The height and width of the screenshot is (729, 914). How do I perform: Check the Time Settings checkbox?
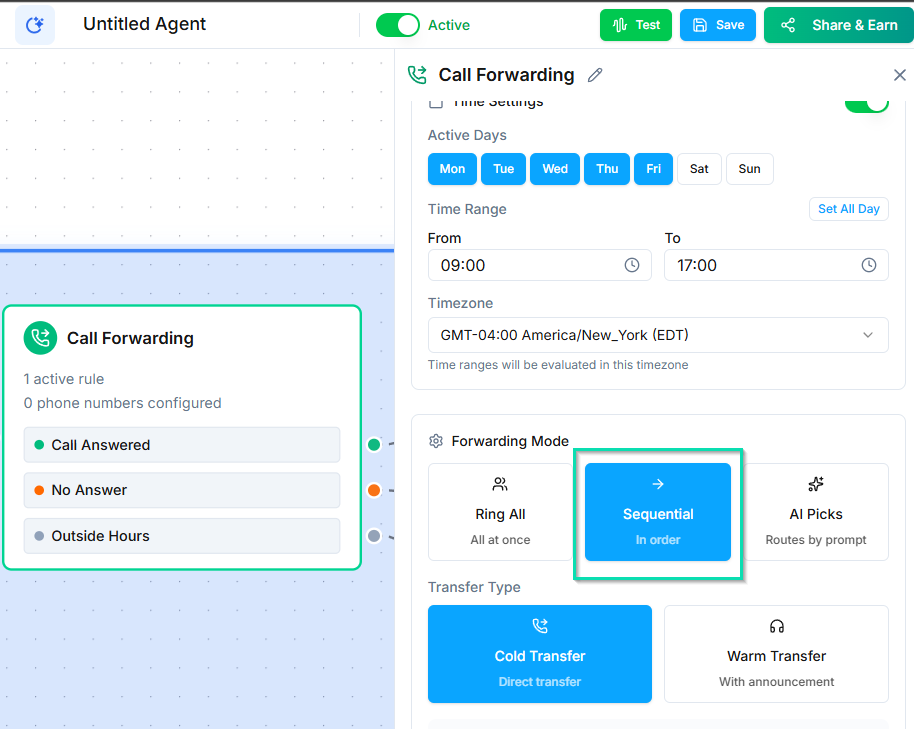coord(436,104)
